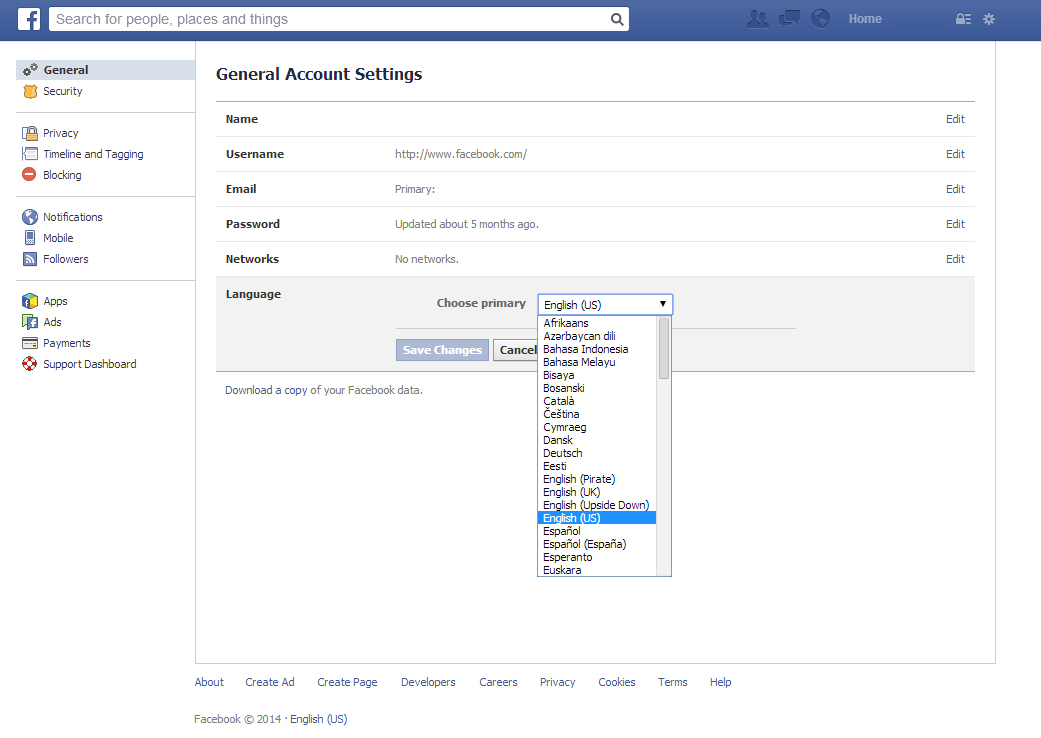Click the Security shield icon in sidebar
Screen dimensions: 1041x738
29,91
